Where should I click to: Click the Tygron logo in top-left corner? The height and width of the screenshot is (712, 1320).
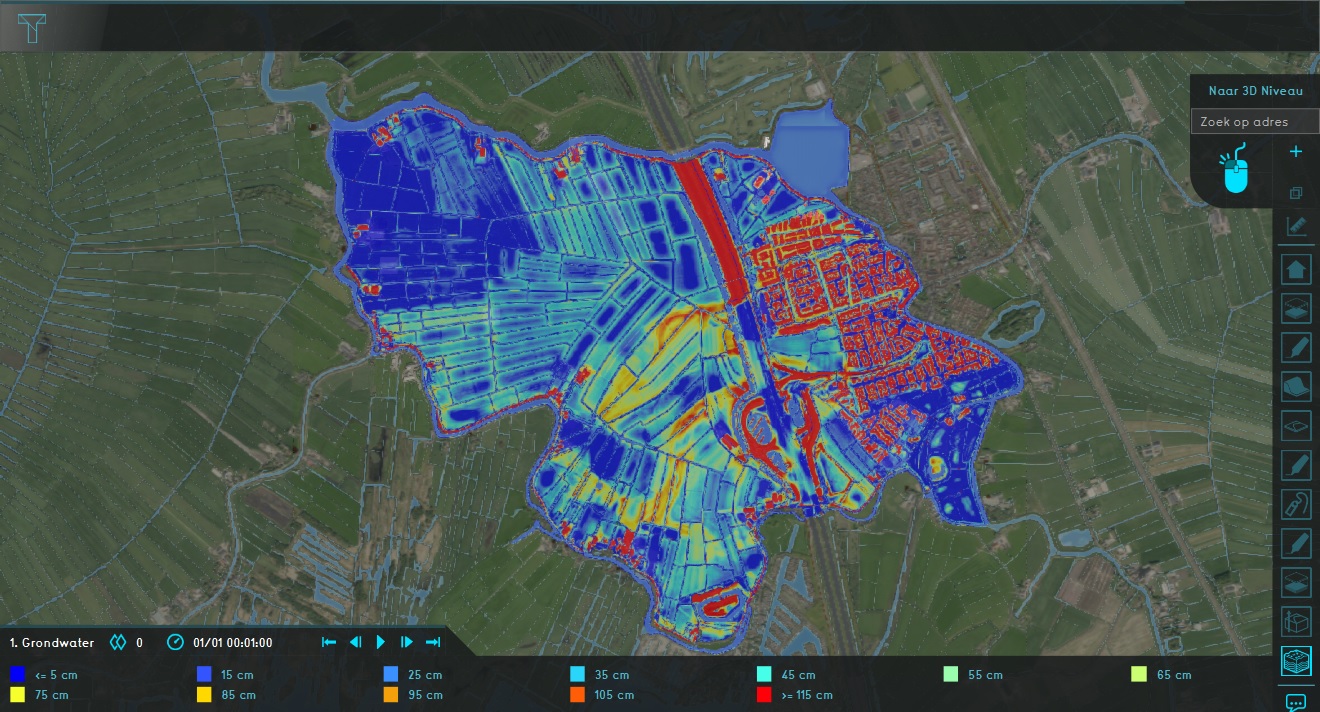click(x=32, y=28)
